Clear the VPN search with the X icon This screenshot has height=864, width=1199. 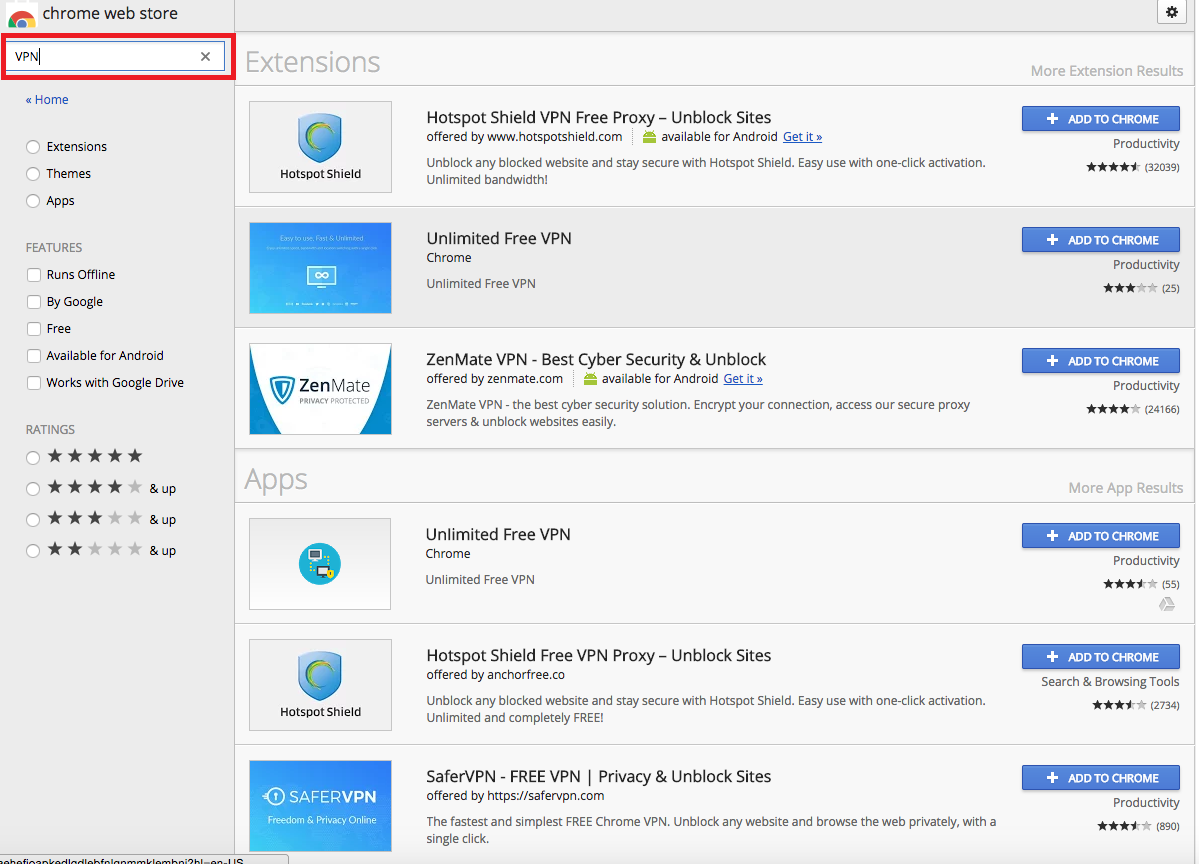[205, 57]
